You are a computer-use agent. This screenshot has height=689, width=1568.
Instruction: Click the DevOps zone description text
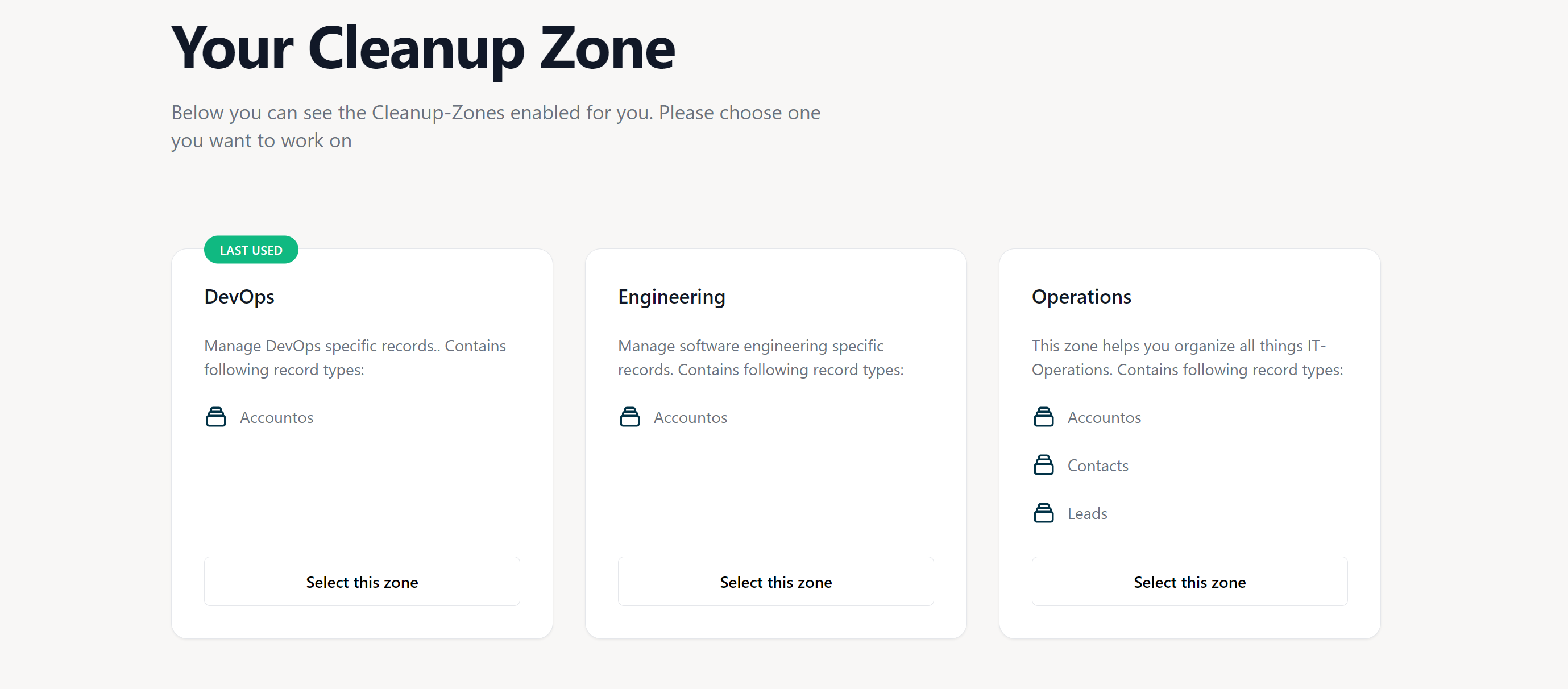tap(355, 357)
